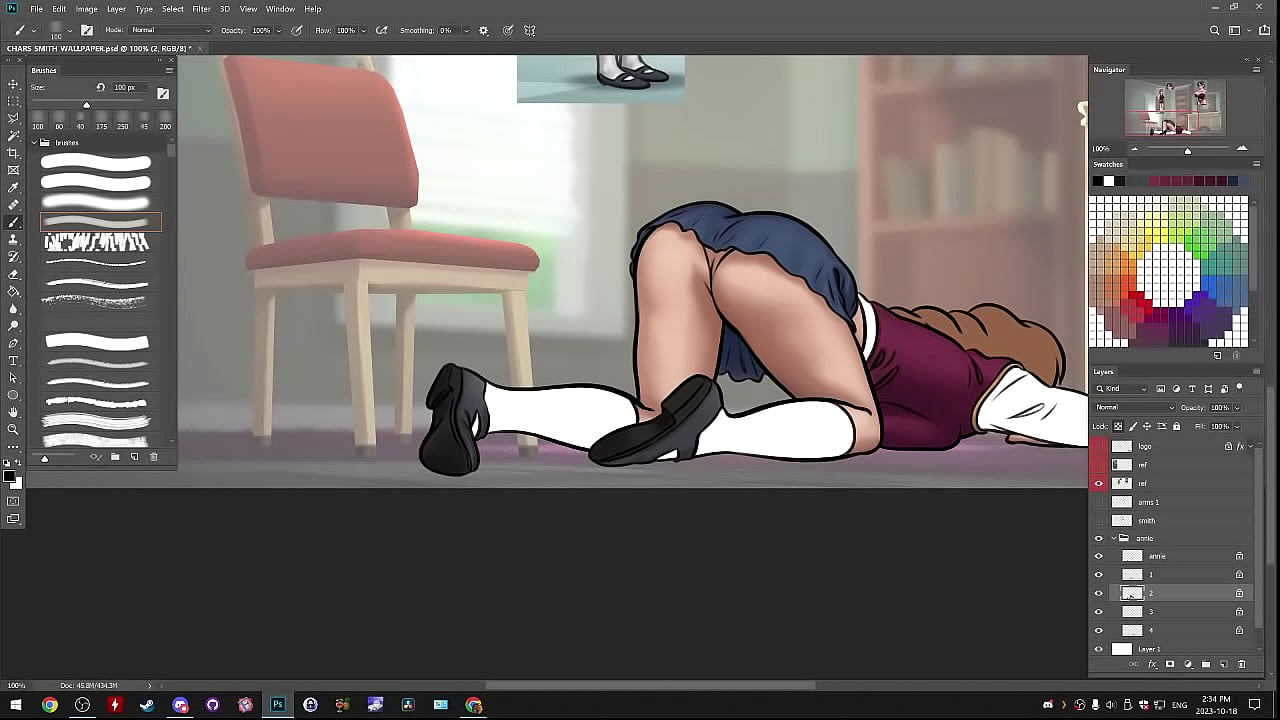Viewport: 1280px width, 720px height.
Task: Toggle visibility of Layer 1
Action: [x=1098, y=649]
